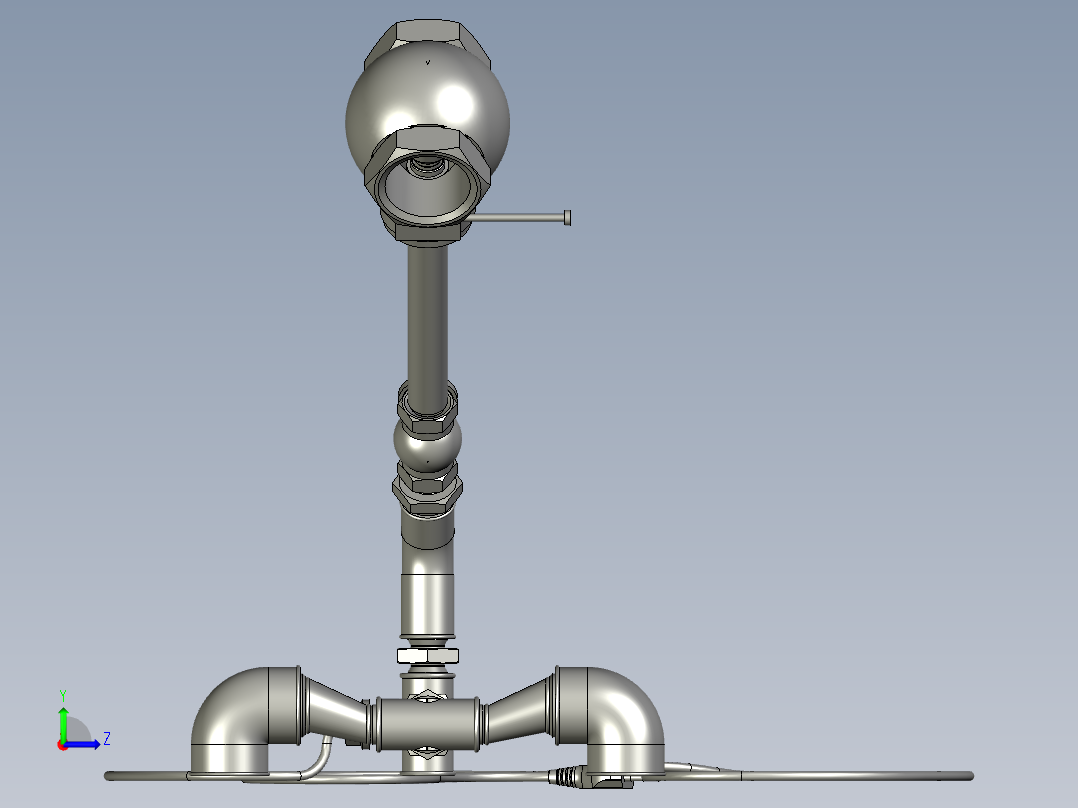Select the white hex lock nut
Screen dimensions: 1078x808
point(427,655)
